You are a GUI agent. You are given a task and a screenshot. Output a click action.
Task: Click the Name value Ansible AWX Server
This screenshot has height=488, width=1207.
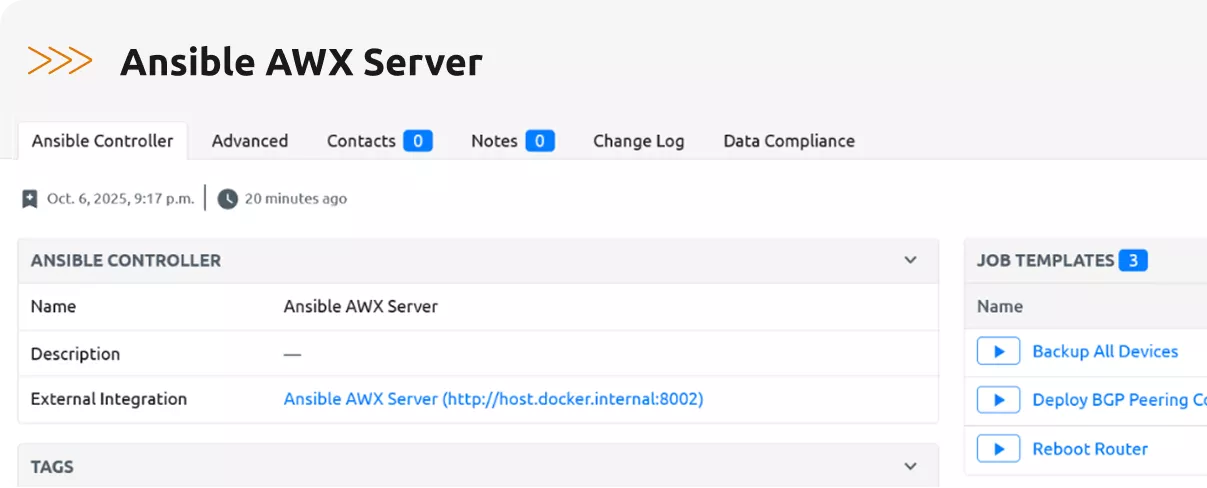(361, 306)
